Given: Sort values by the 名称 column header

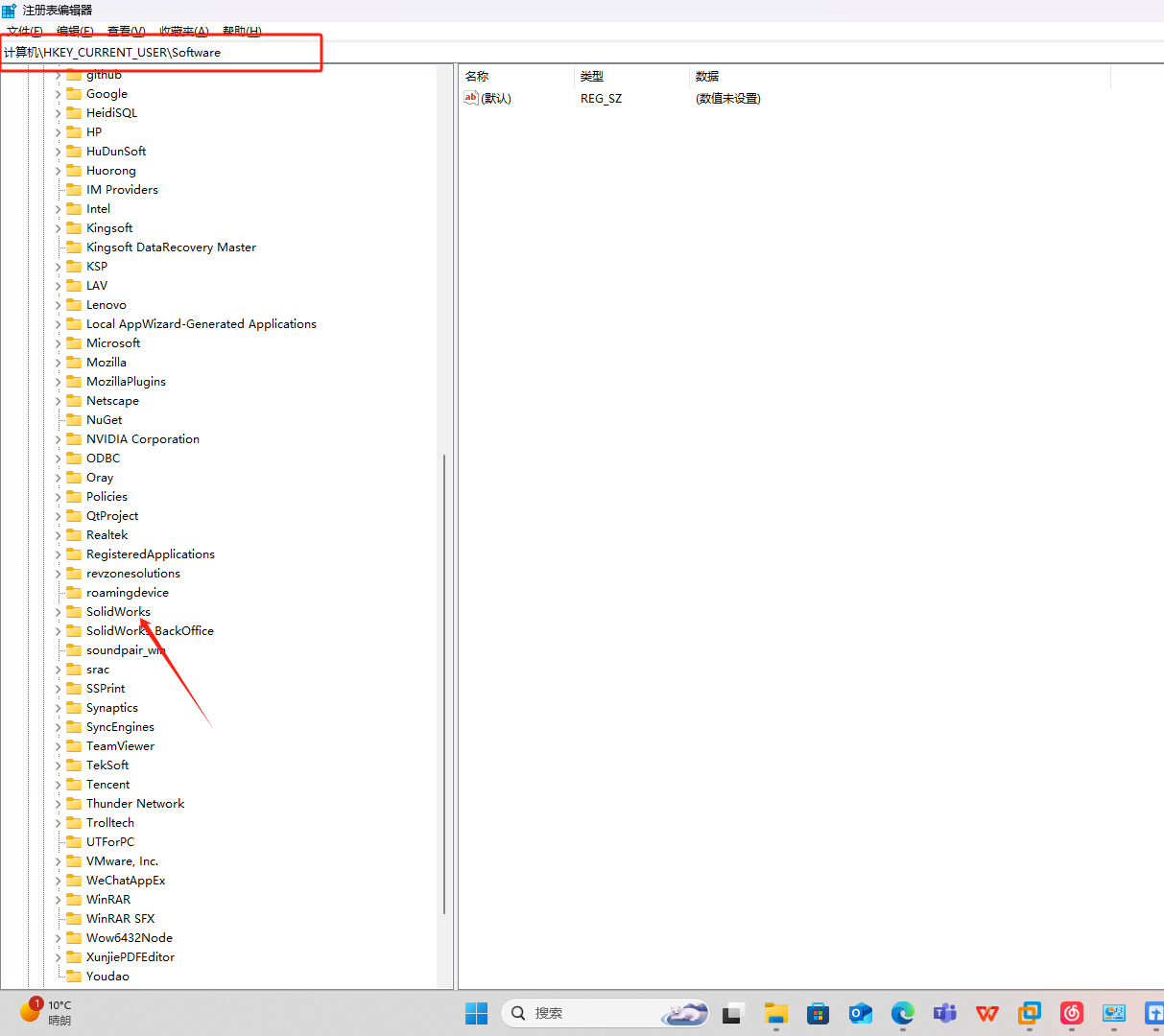Looking at the screenshot, I should tap(516, 76).
